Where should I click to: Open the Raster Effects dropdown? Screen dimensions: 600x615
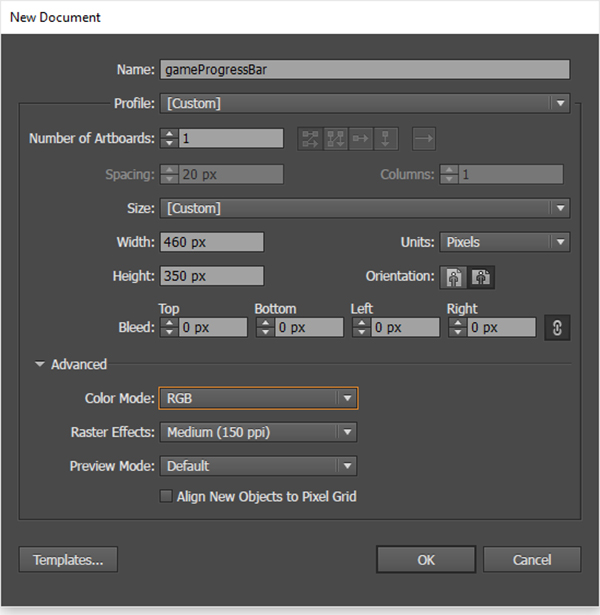(258, 432)
